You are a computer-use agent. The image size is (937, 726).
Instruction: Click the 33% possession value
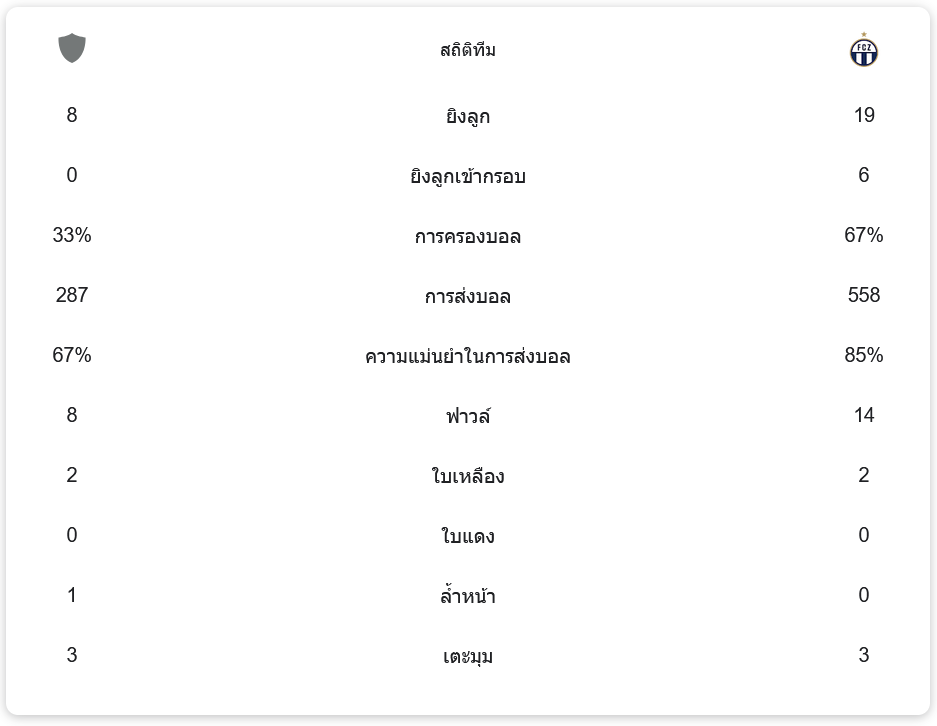tap(72, 235)
